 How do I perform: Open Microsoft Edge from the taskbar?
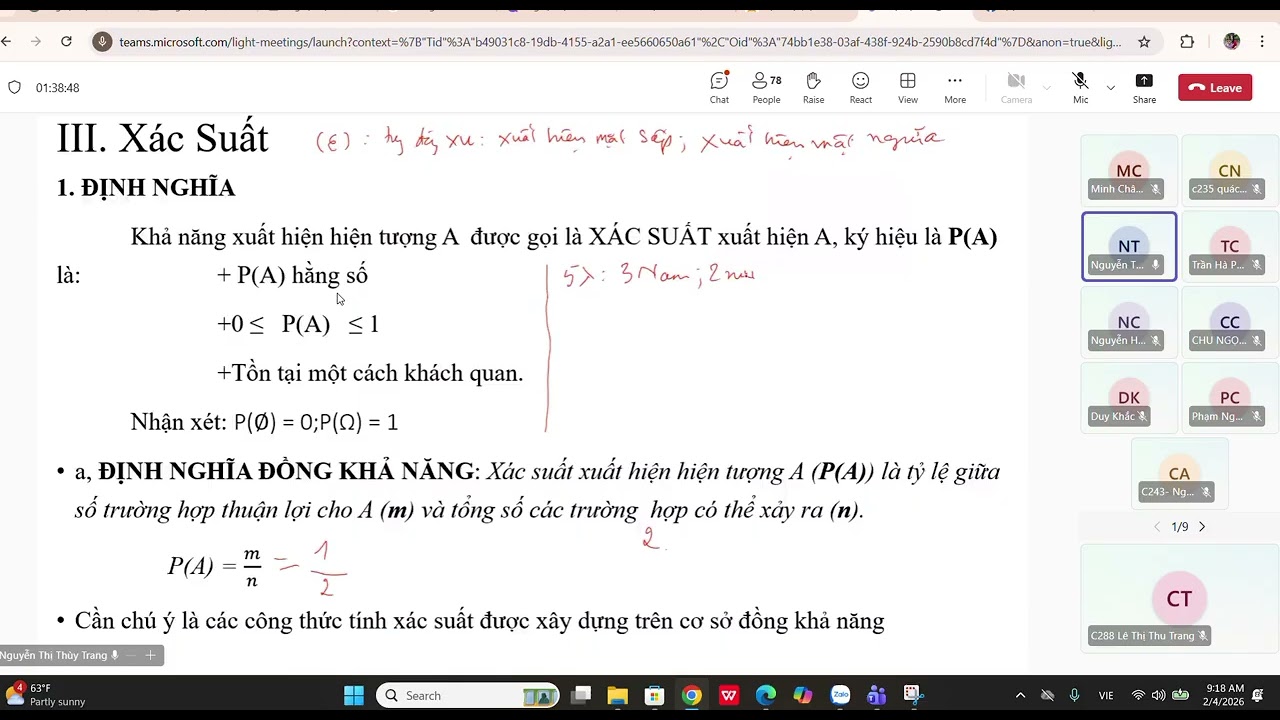[x=765, y=696]
